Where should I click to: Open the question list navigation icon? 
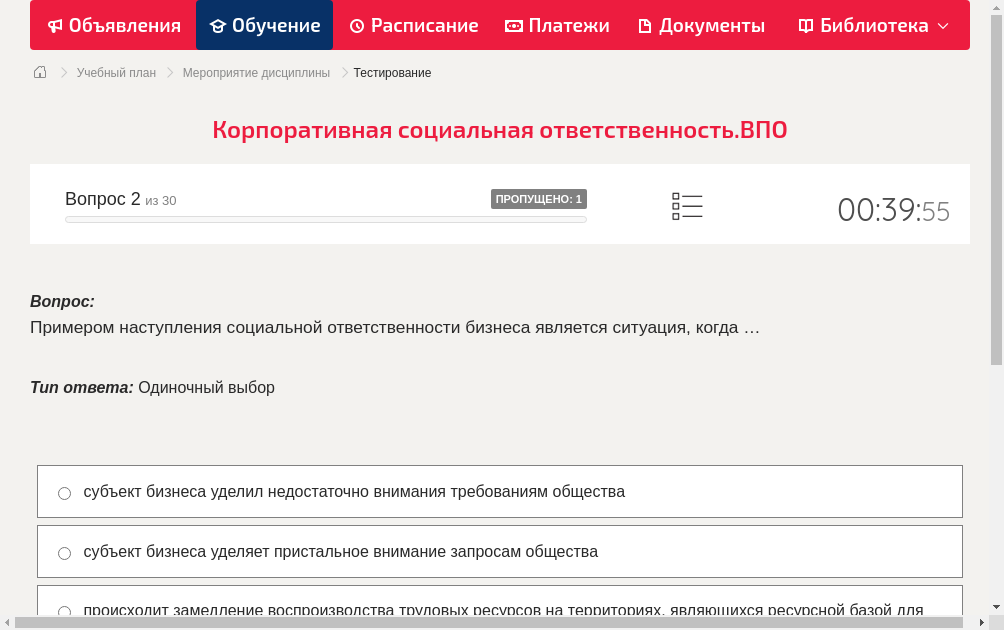click(687, 206)
